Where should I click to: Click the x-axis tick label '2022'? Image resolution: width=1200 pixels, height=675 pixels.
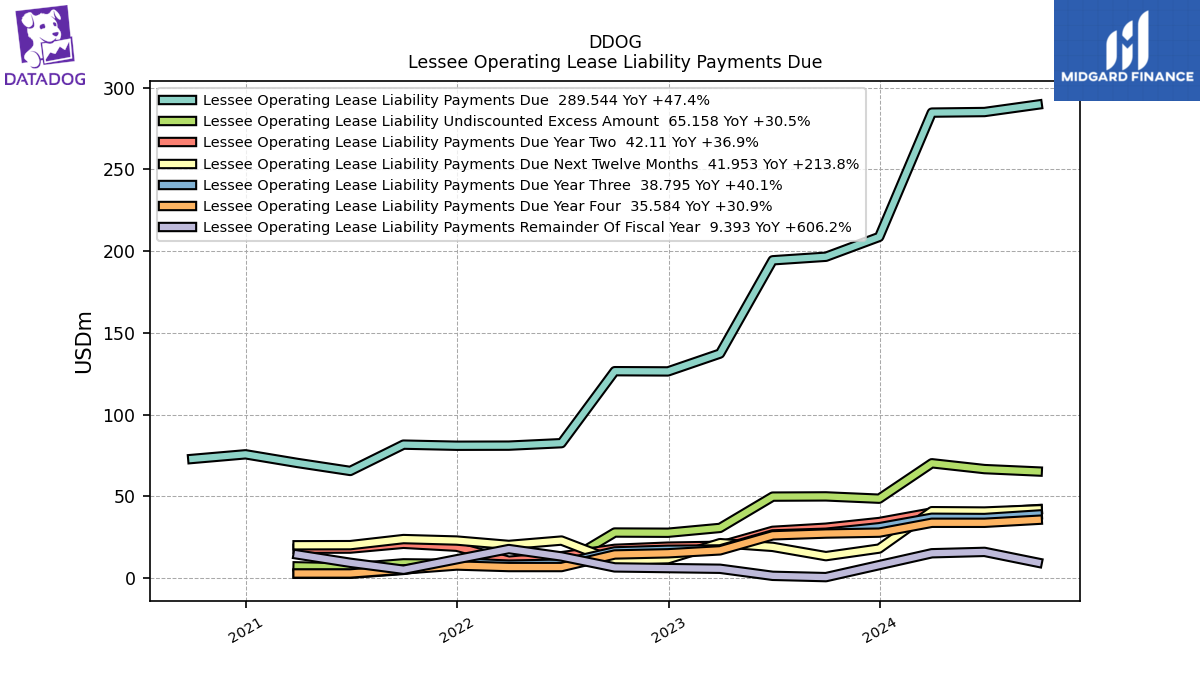(x=457, y=630)
